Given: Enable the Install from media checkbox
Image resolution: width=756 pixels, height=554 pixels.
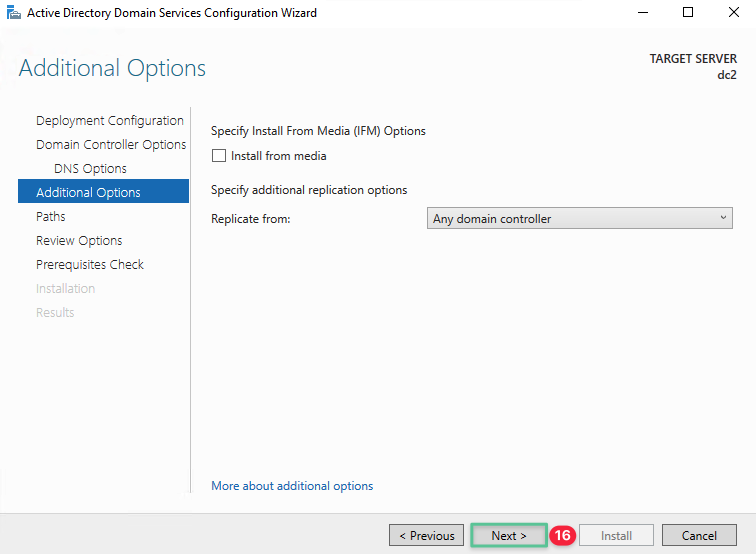Looking at the screenshot, I should [219, 156].
